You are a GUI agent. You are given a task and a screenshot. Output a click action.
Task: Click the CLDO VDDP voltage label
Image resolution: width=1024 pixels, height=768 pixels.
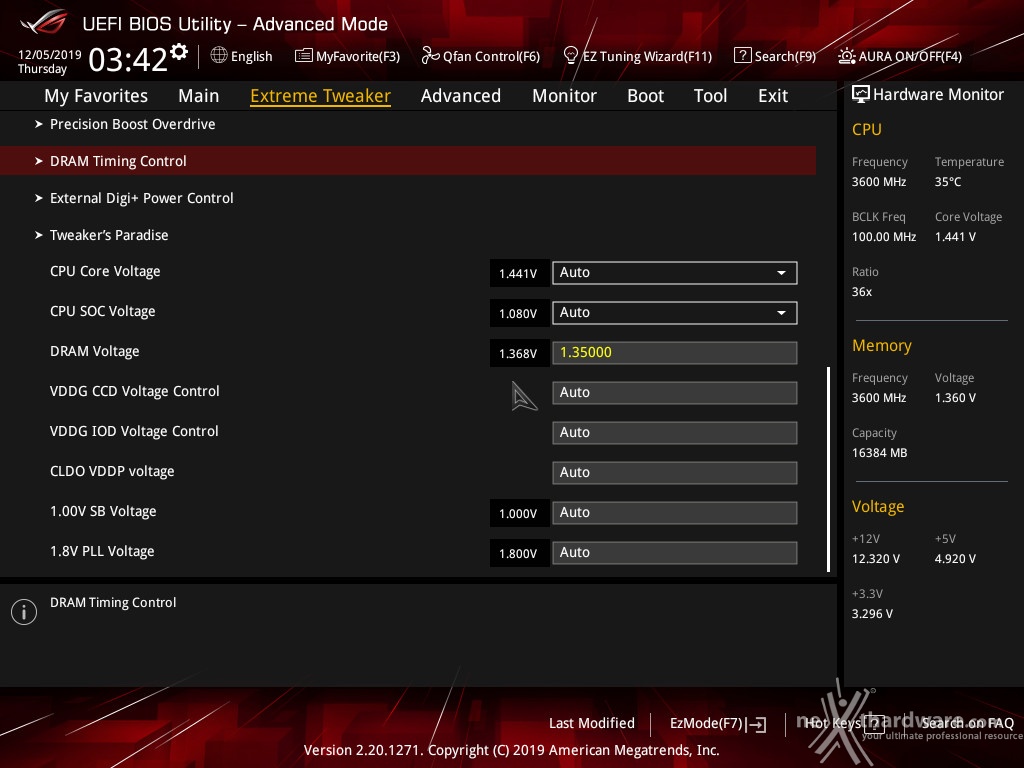112,471
